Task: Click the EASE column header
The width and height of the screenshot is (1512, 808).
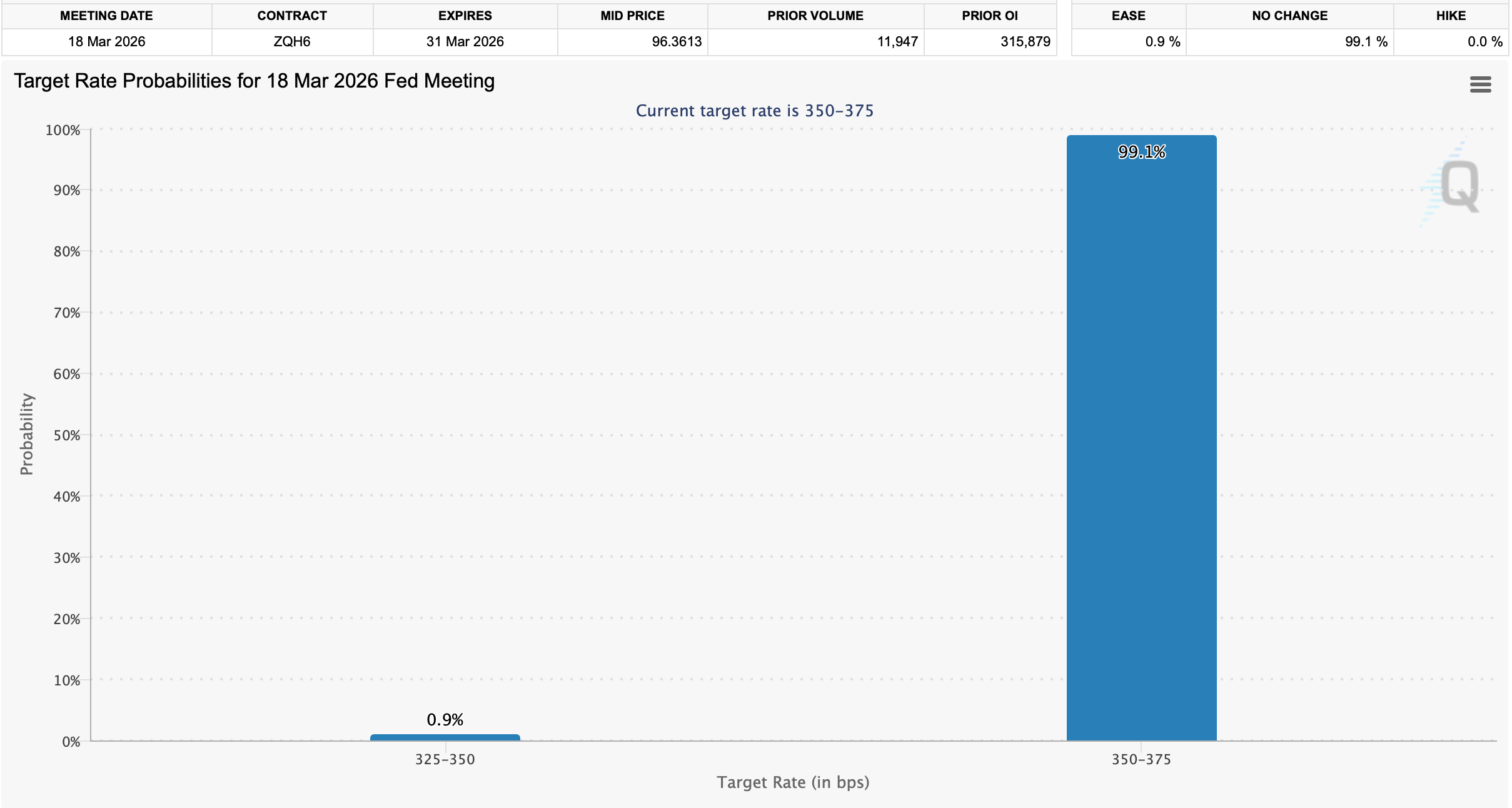Action: point(1128,16)
